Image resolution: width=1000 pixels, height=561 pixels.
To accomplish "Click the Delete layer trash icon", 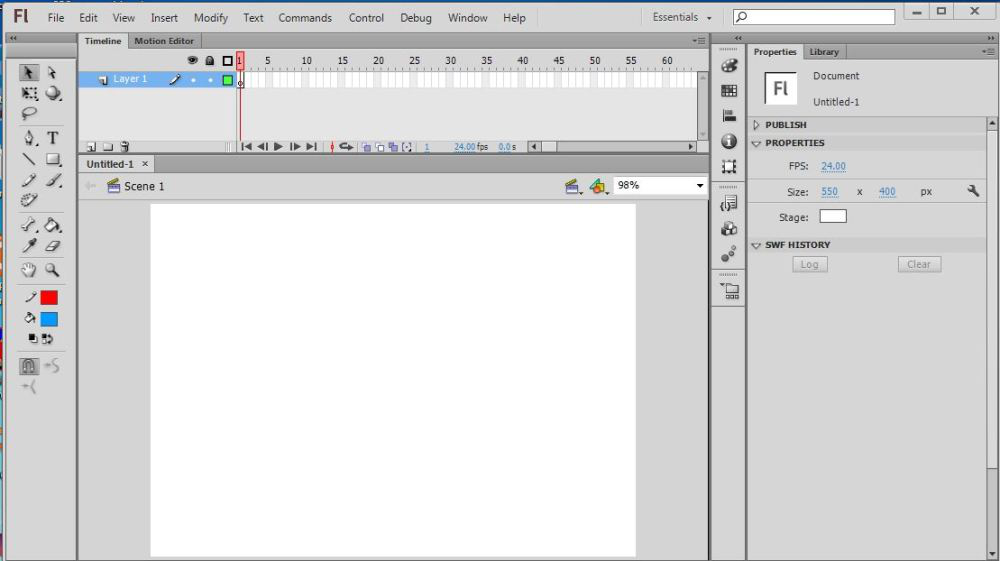I will [124, 147].
